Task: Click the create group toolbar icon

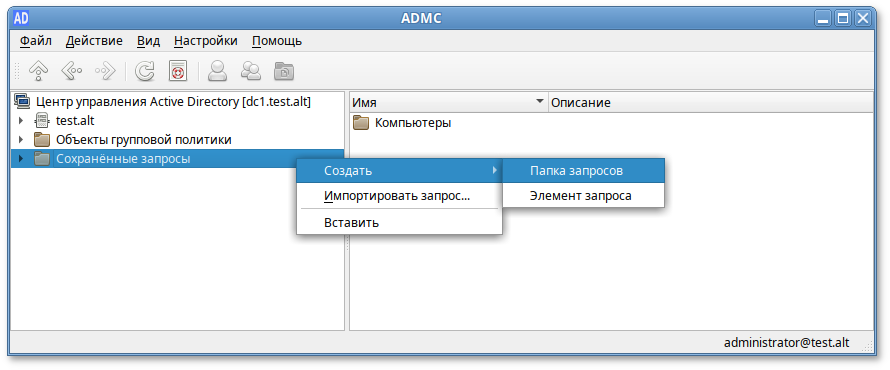Action: [250, 70]
